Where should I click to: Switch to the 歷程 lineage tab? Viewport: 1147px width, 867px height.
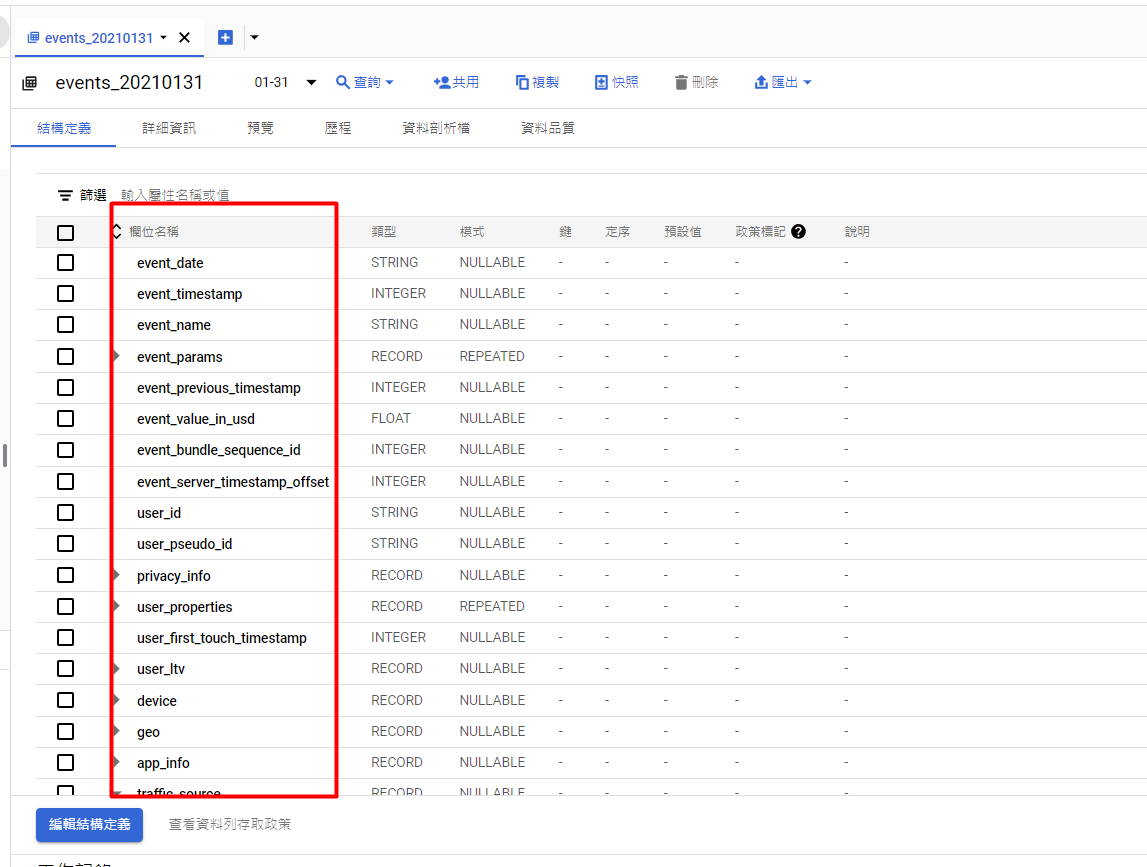338,128
